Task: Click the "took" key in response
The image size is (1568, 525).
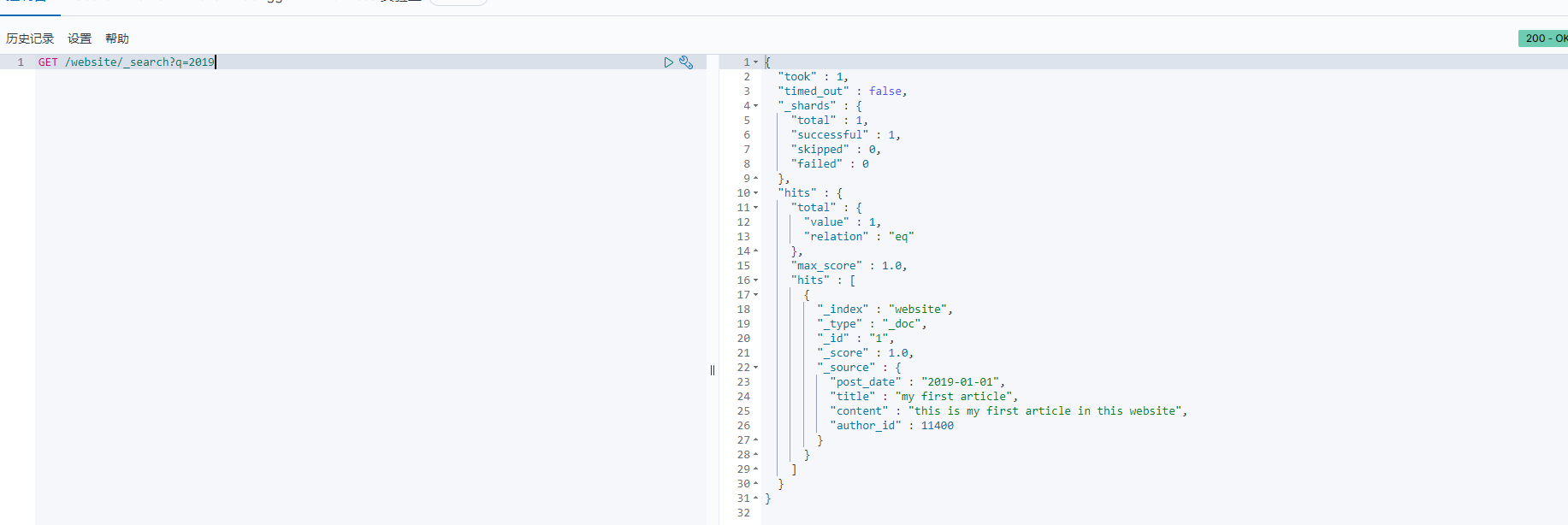Action: click(x=797, y=77)
